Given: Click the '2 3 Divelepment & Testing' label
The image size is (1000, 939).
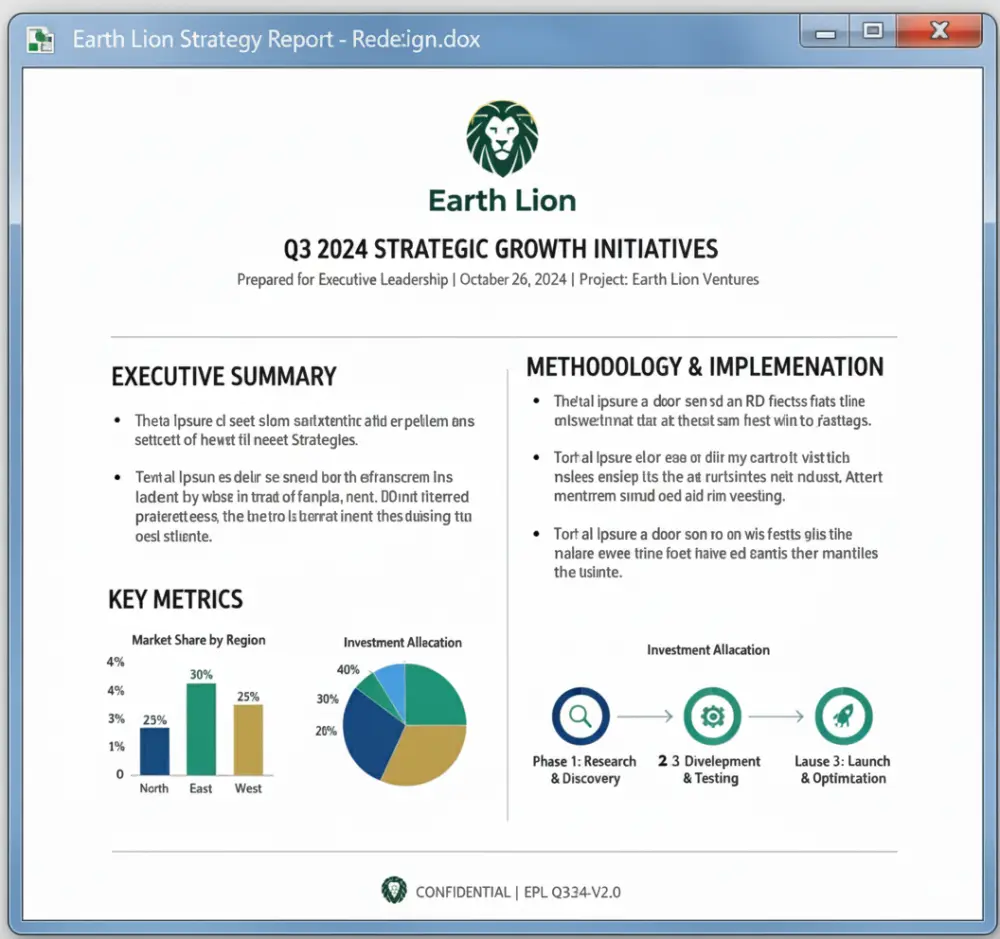Looking at the screenshot, I should [x=709, y=769].
